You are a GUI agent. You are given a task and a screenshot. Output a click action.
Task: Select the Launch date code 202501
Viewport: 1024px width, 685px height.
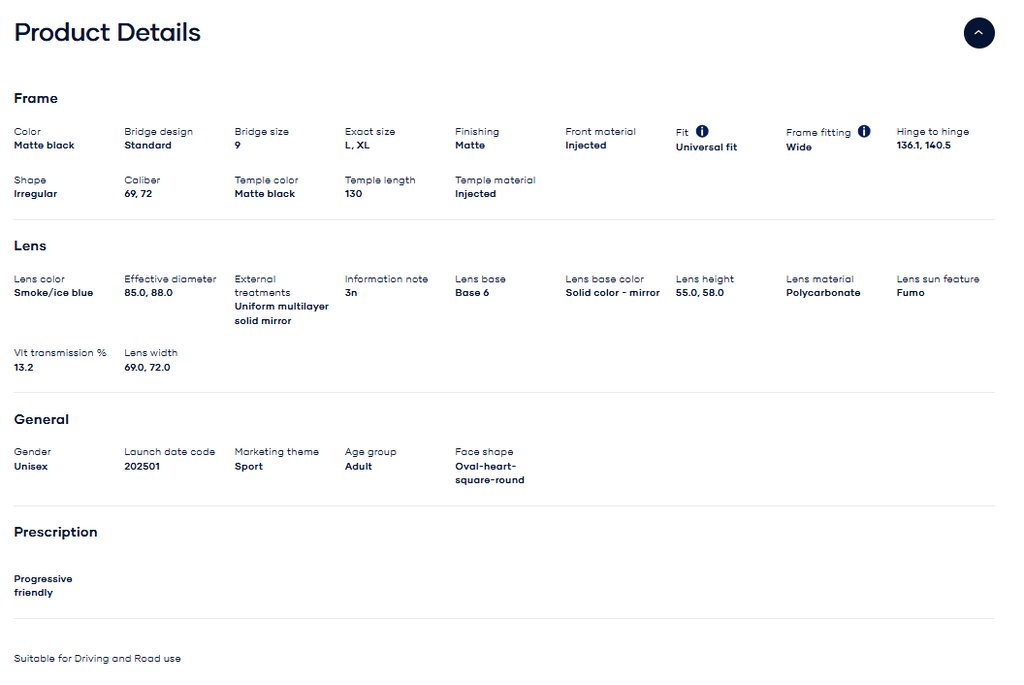coord(142,467)
